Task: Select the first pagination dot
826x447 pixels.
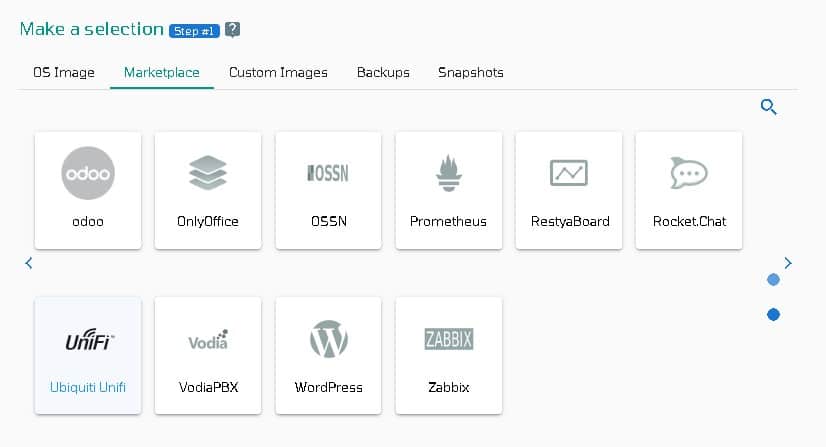Action: [773, 280]
